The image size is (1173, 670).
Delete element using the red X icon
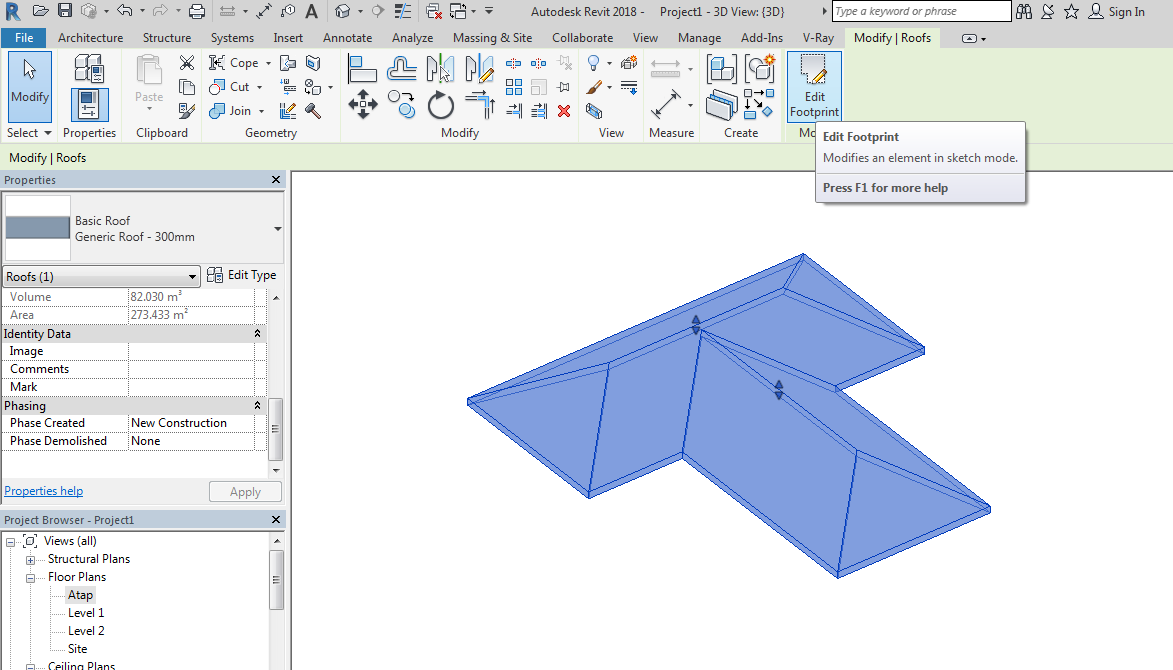click(x=563, y=111)
